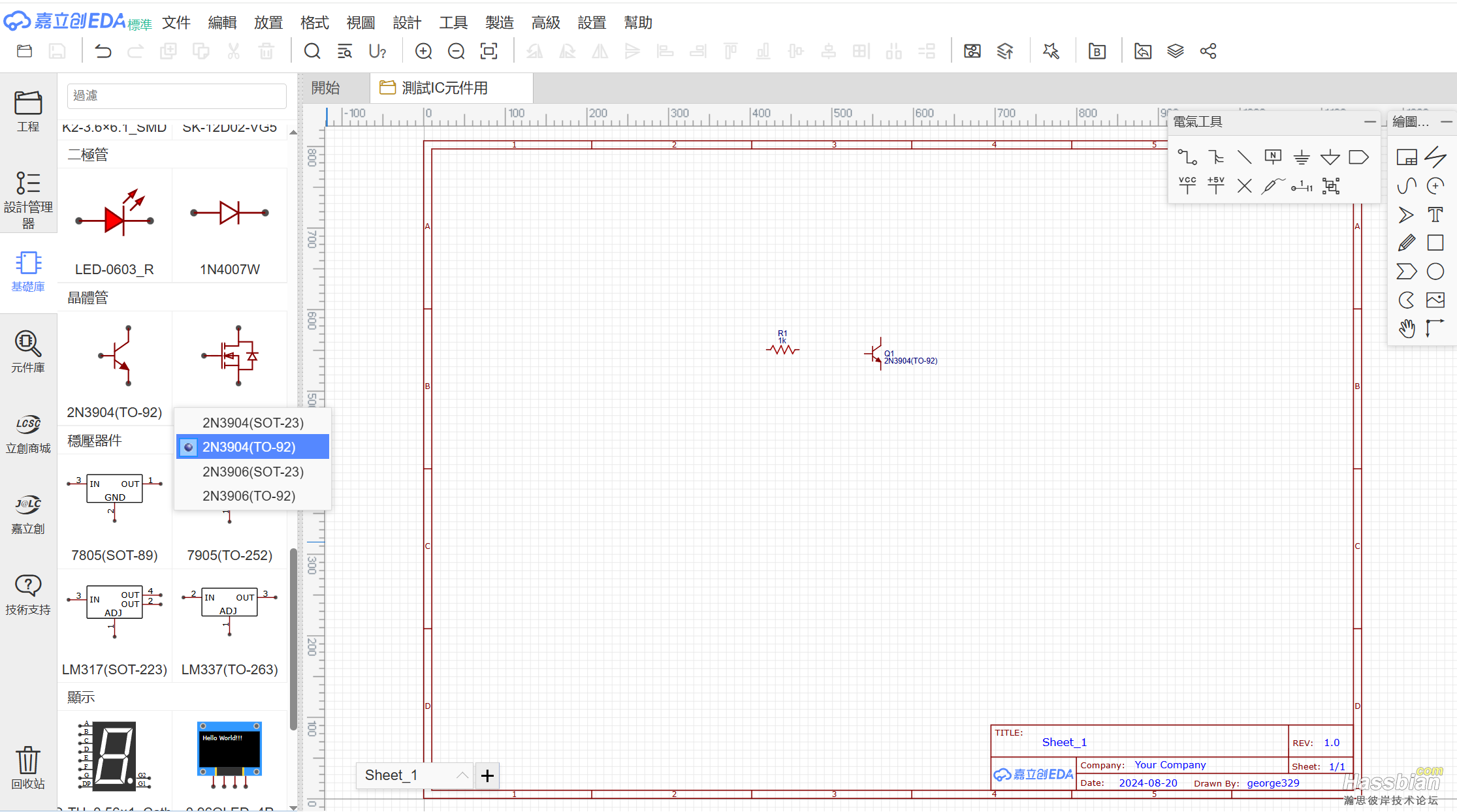Viewport: 1457px width, 812px height.
Task: Select the Net Label tool
Action: 1273,157
